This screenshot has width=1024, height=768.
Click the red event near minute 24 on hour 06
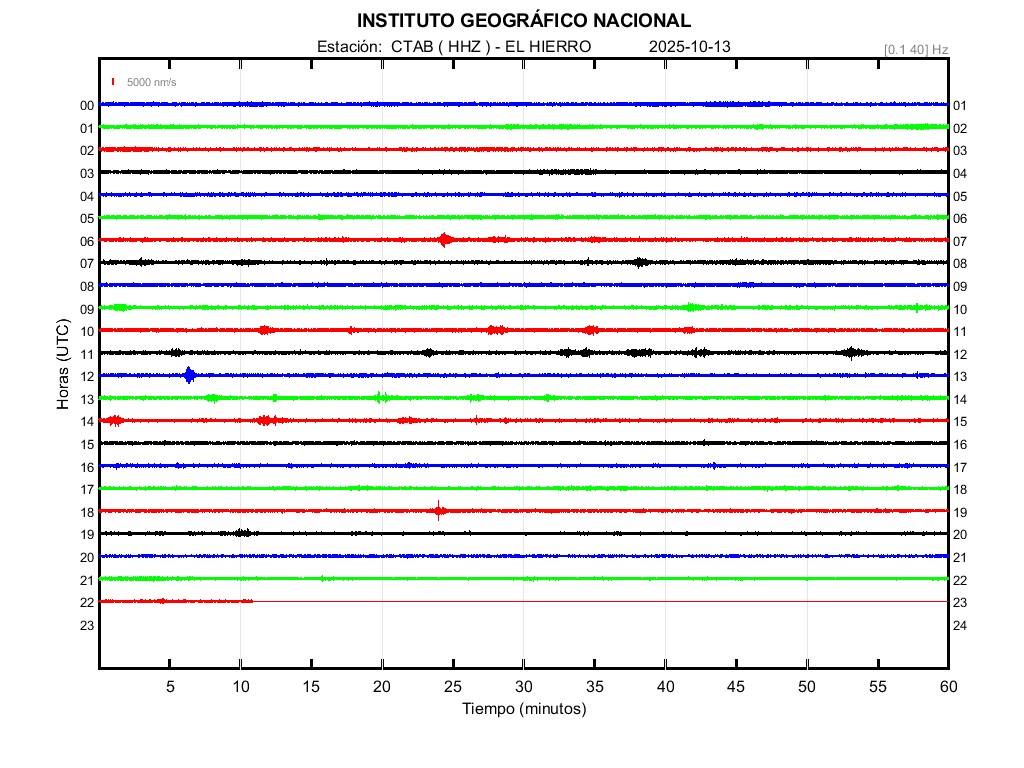[445, 239]
